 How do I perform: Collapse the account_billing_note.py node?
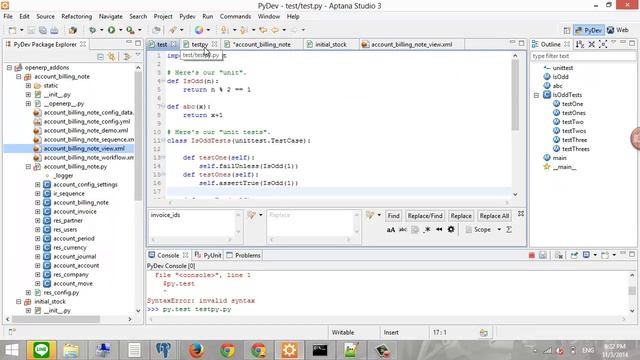point(28,167)
